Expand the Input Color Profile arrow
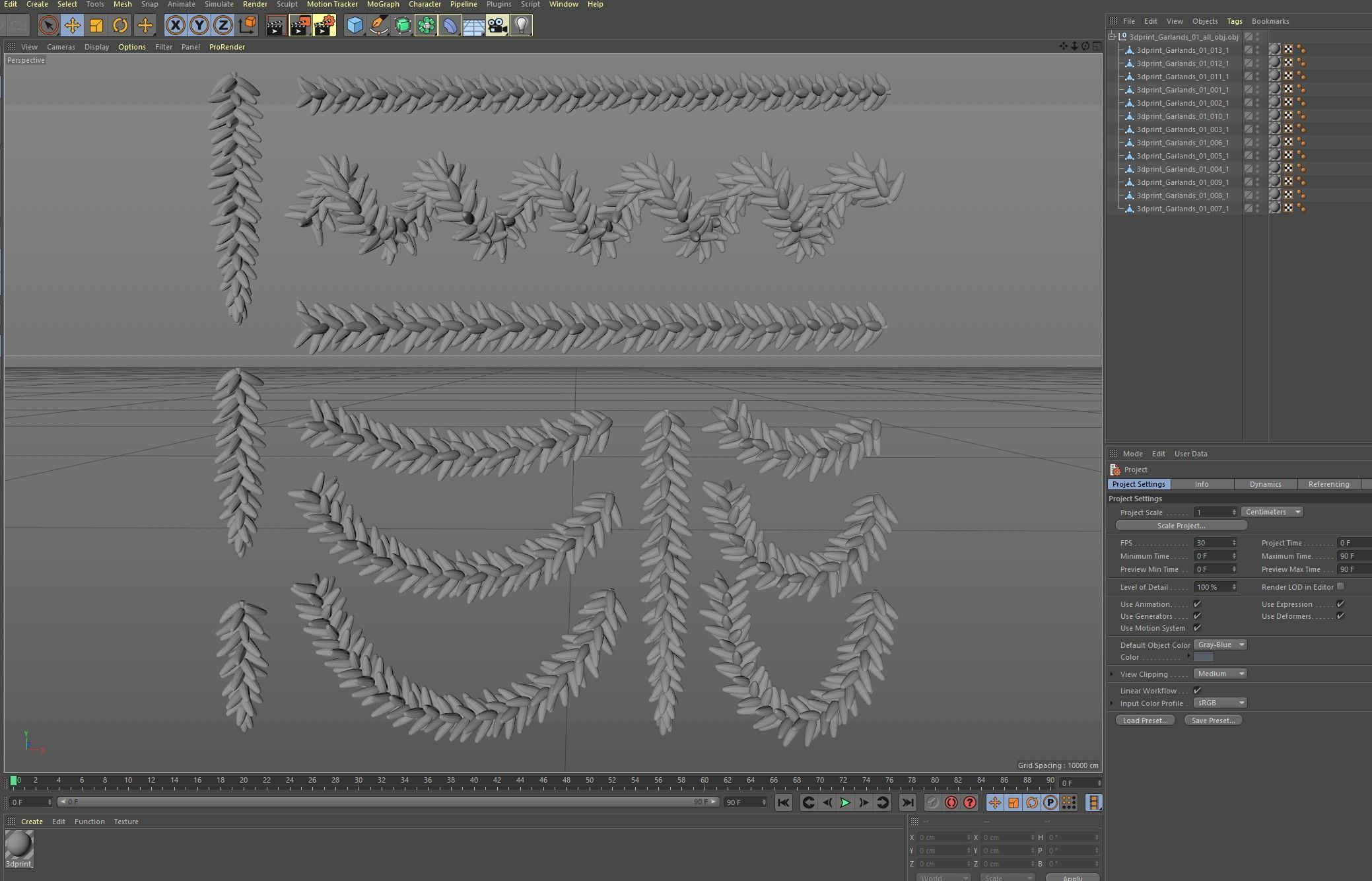 click(1113, 703)
